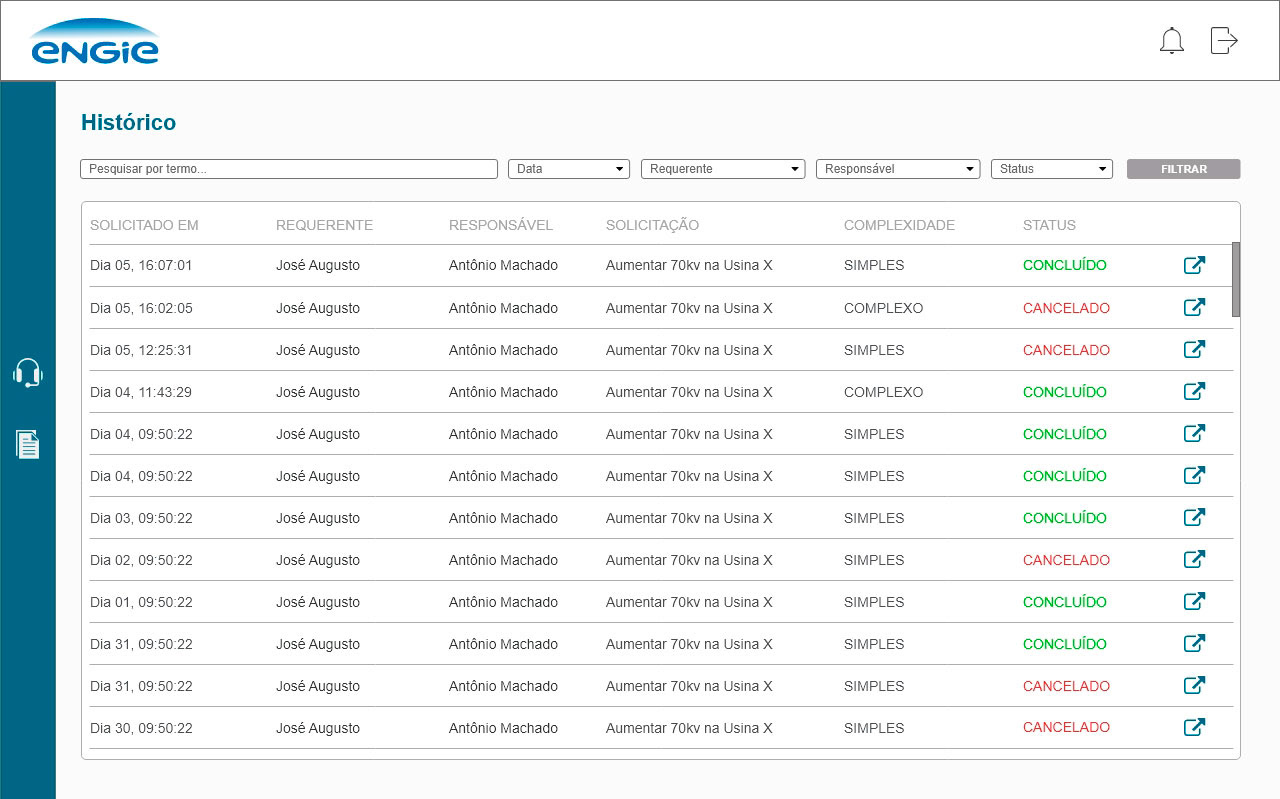Click CONCLUÍDO status in the Dia 03 row
This screenshot has width=1280, height=799.
click(1065, 518)
